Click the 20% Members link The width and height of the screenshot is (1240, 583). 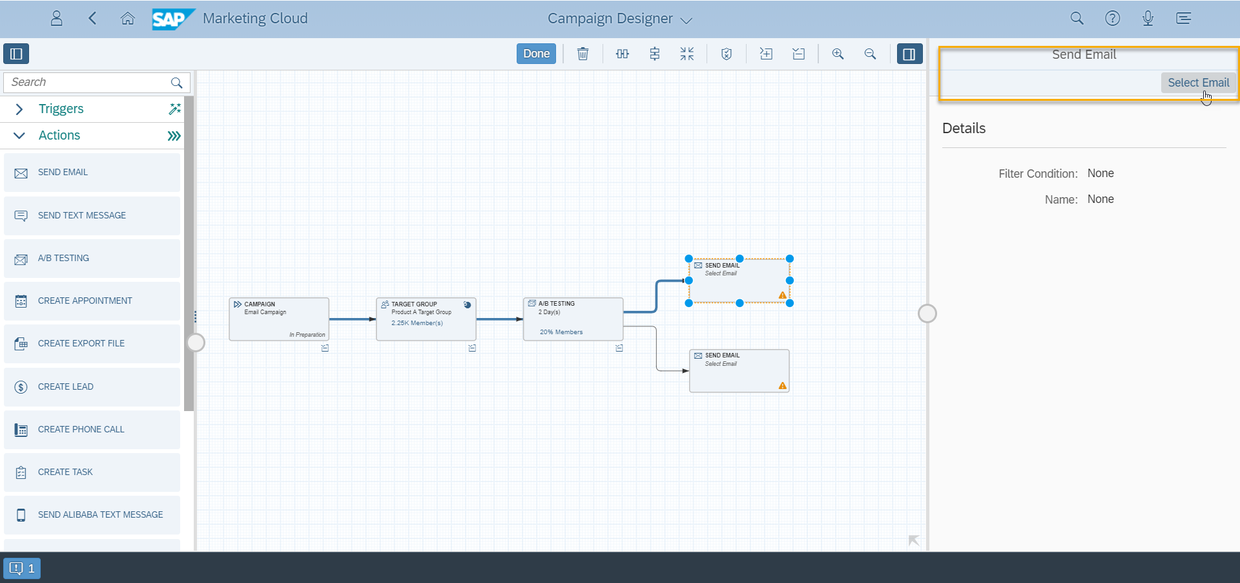pos(561,332)
